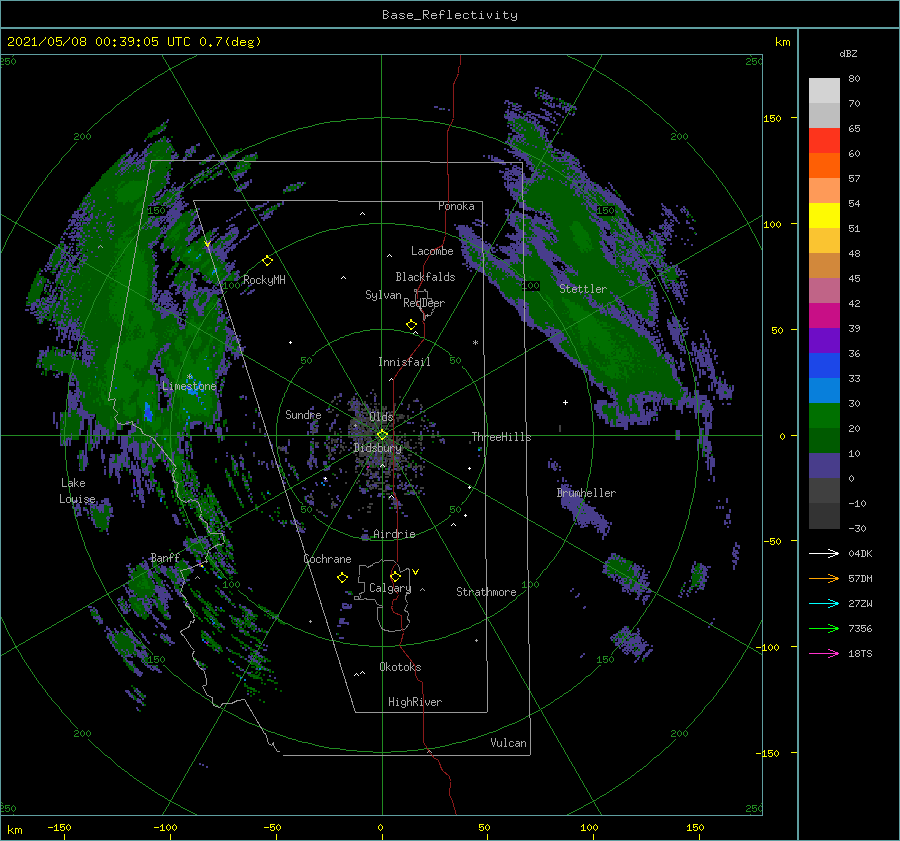The height and width of the screenshot is (841, 900).
Task: Pick the light orange 54-57 dBZ swatch
Action: (824, 191)
